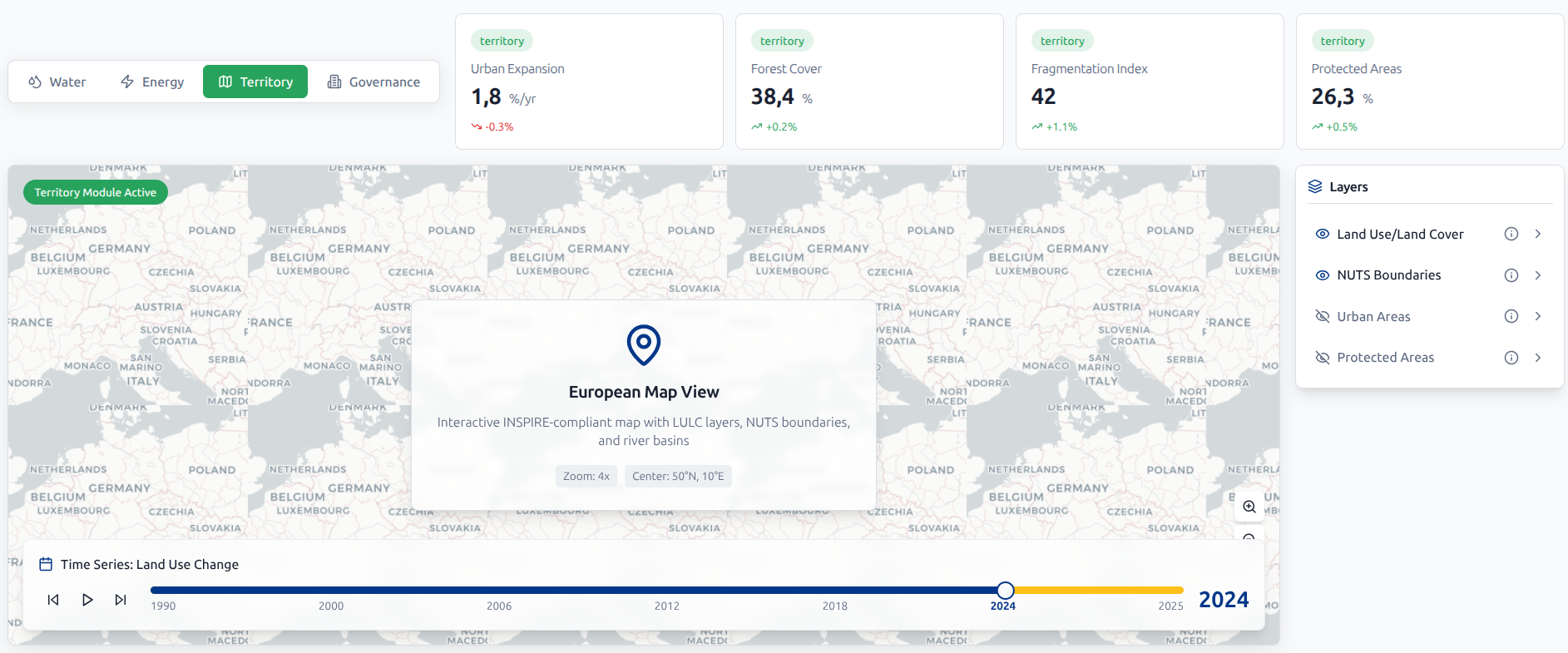Click the 2024 timeline slider handle

(1006, 591)
